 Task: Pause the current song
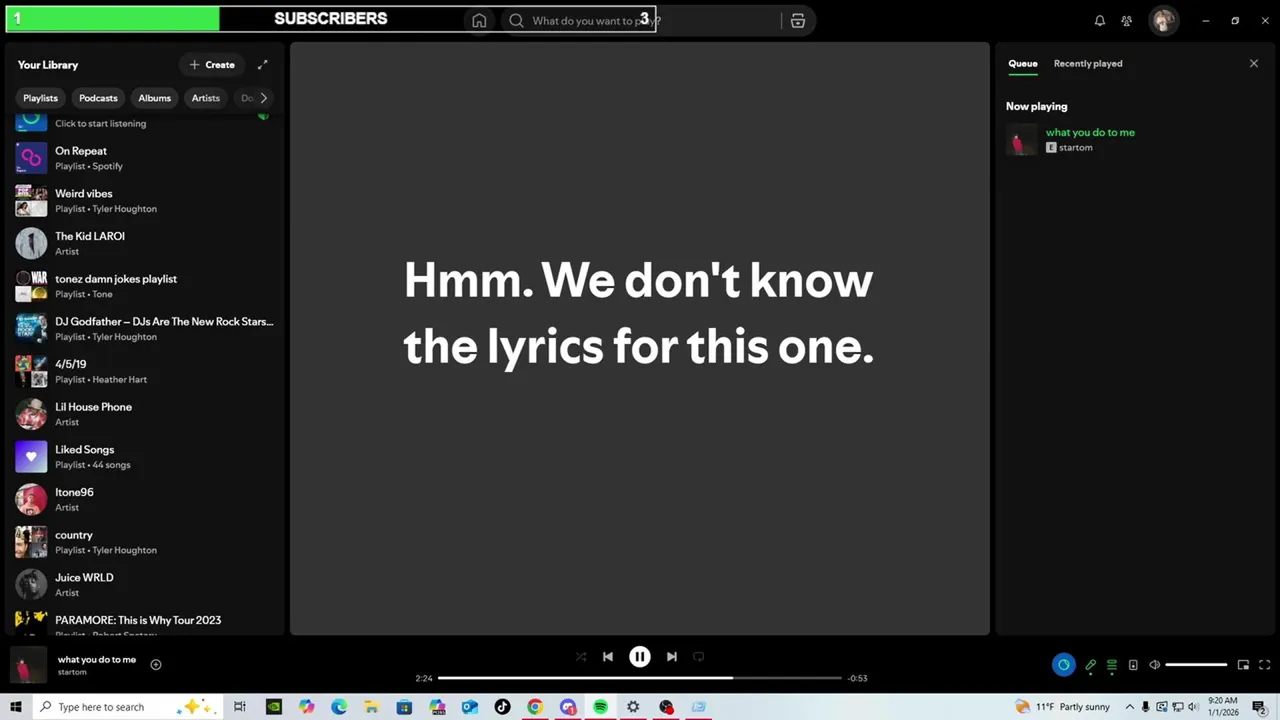pos(640,657)
